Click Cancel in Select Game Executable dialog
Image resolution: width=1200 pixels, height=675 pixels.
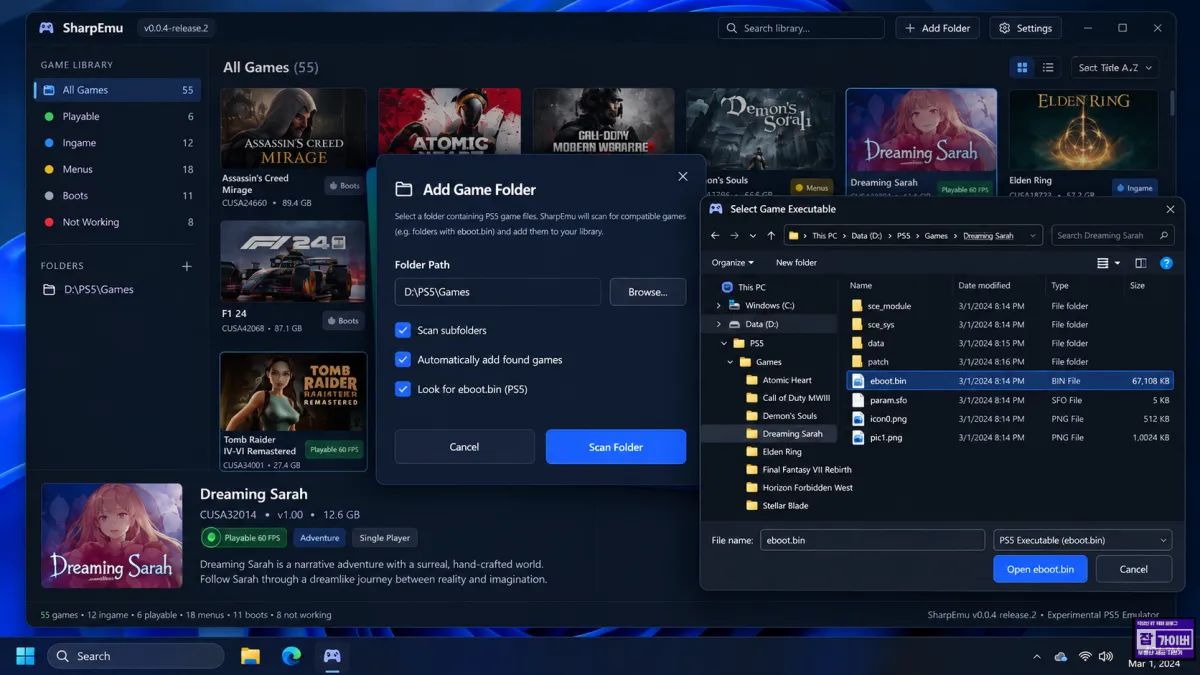point(1133,569)
